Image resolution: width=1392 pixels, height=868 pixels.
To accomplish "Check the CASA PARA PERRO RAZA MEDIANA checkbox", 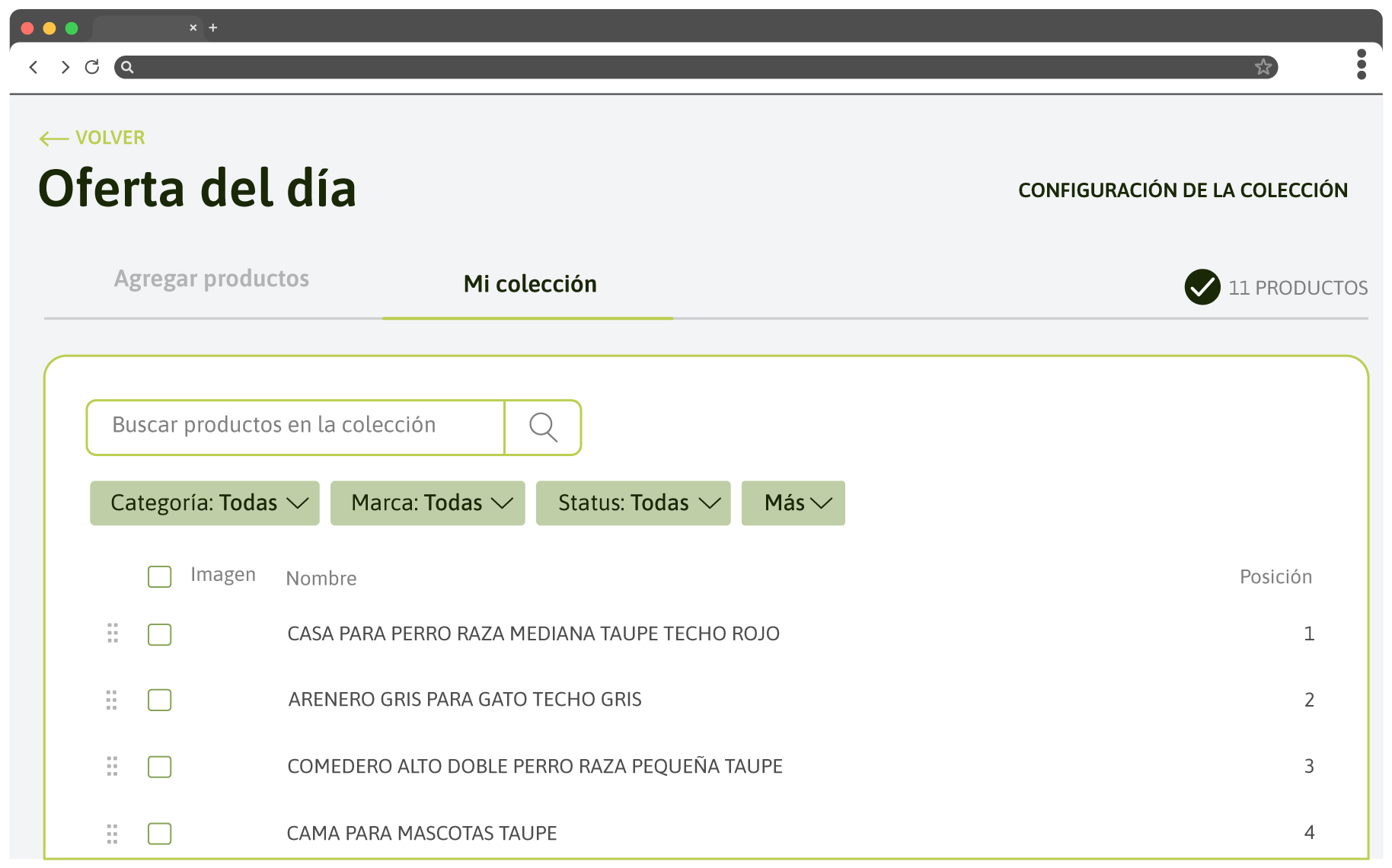I will point(159,634).
